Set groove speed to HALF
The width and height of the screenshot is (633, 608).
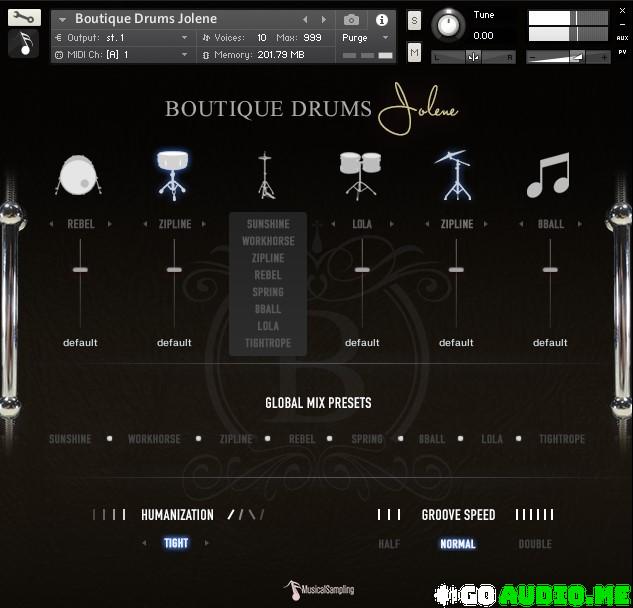tap(389, 544)
